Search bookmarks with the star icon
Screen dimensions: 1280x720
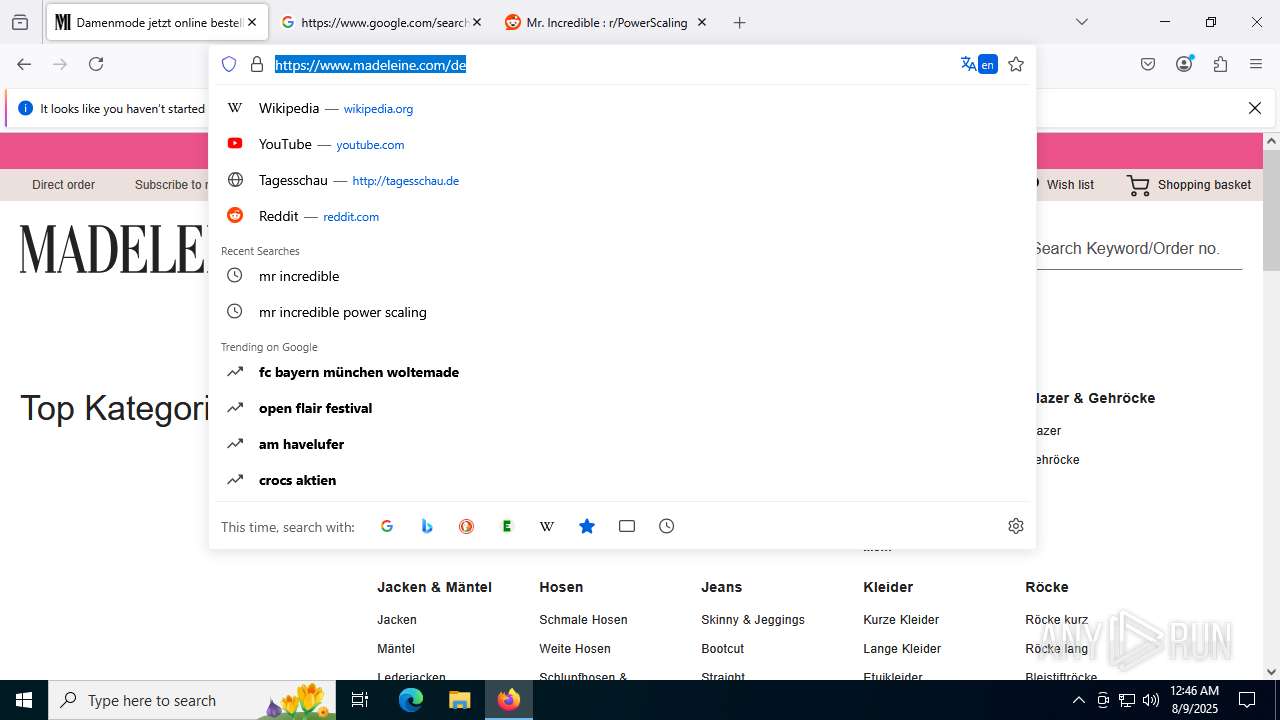tap(587, 526)
